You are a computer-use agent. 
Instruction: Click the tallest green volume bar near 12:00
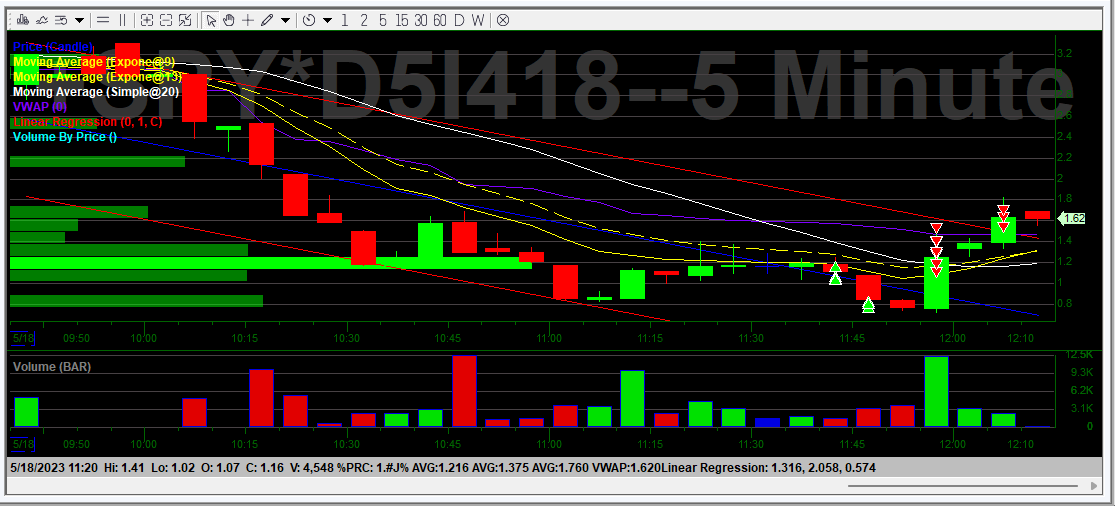pos(937,392)
